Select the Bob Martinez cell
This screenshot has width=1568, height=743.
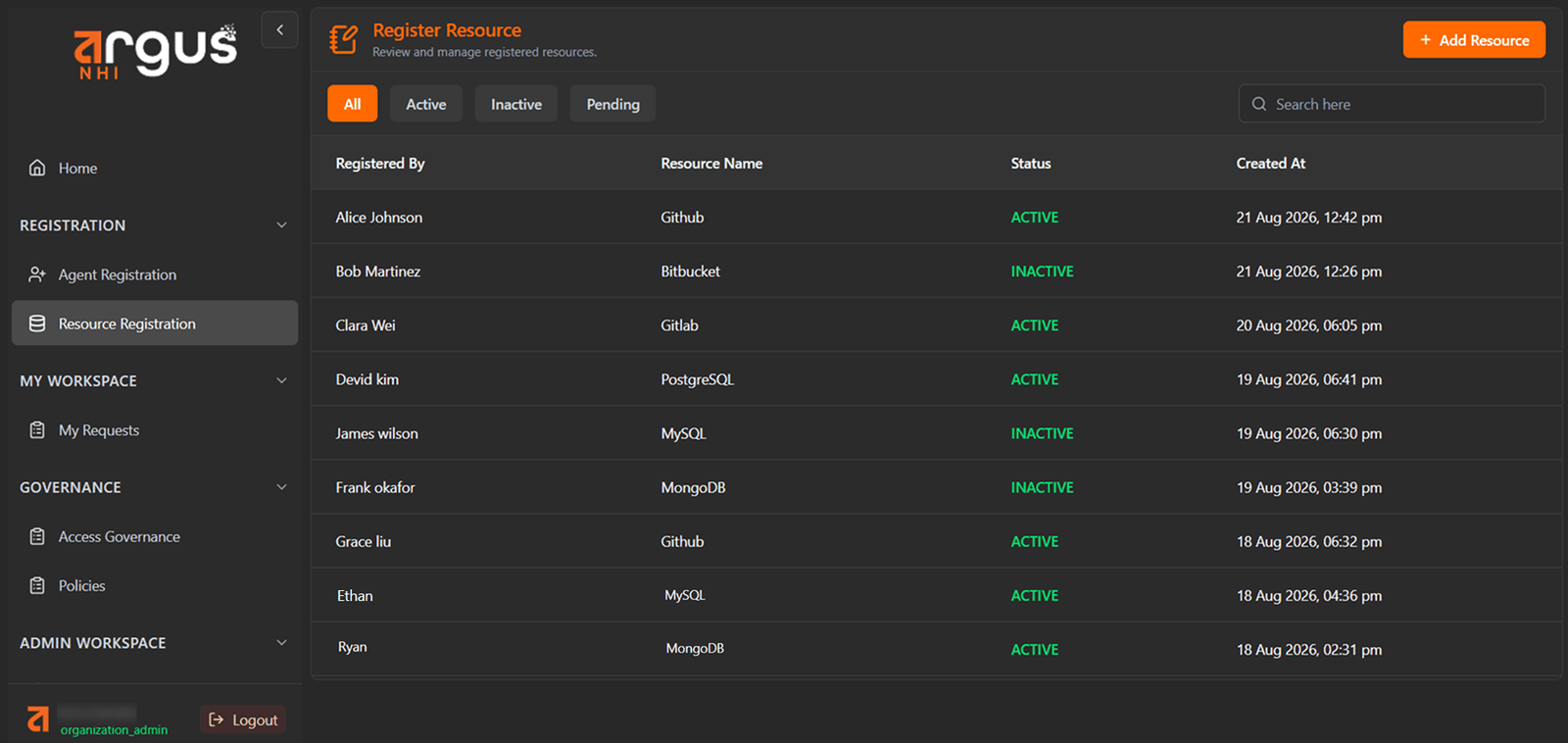378,272
